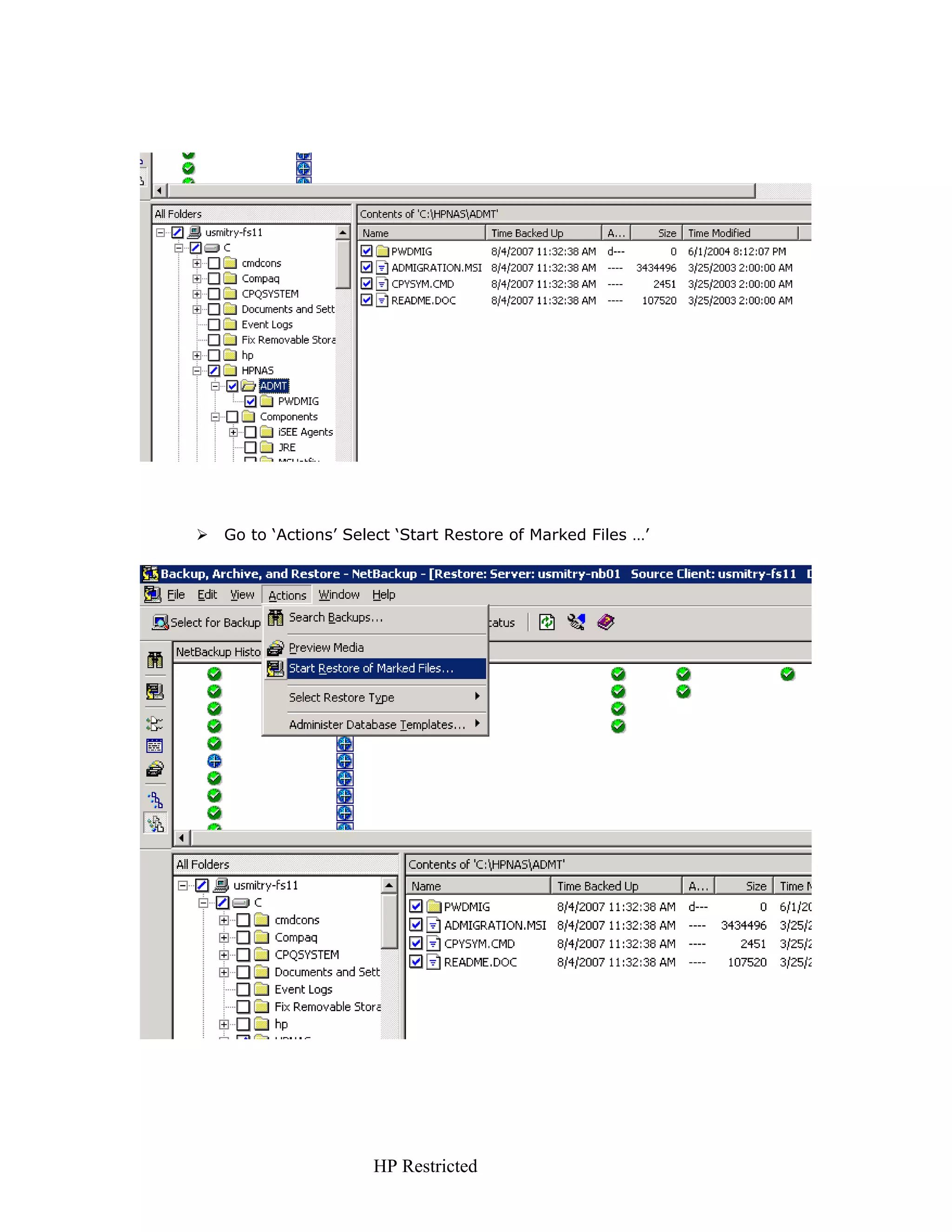
Task: Upper screenshot: uncheck the ADMIGRATION.MSI checkbox
Action: tap(367, 267)
